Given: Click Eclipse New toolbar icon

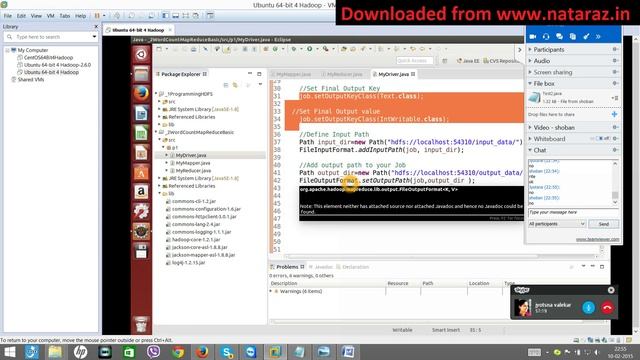Looking at the screenshot, I should pos(159,49).
